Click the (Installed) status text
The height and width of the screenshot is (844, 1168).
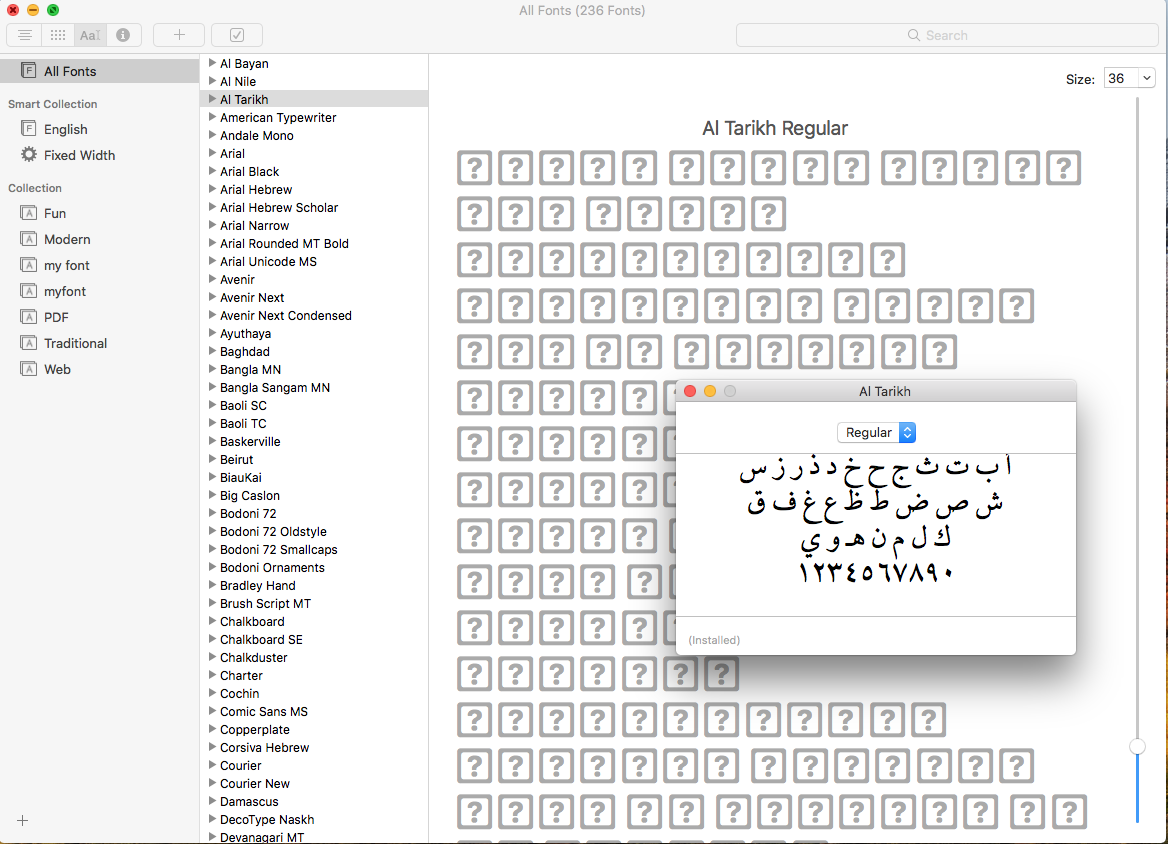[x=714, y=640]
